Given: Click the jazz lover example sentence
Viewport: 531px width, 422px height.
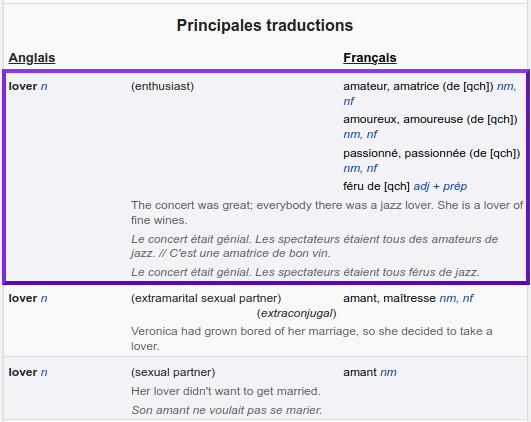Looking at the screenshot, I should 327,212.
